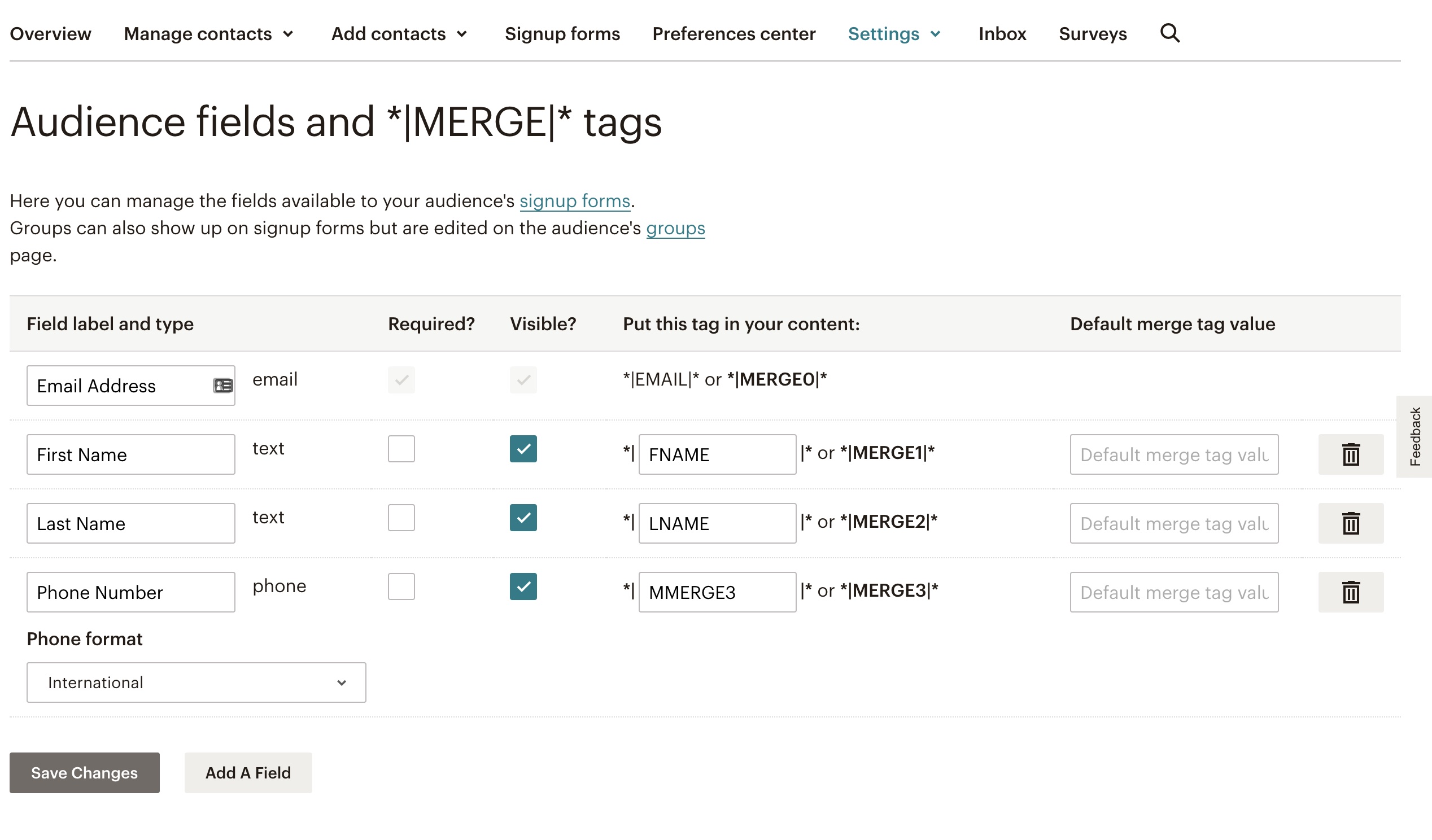
Task: Delete the Last Name field
Action: 1351,523
